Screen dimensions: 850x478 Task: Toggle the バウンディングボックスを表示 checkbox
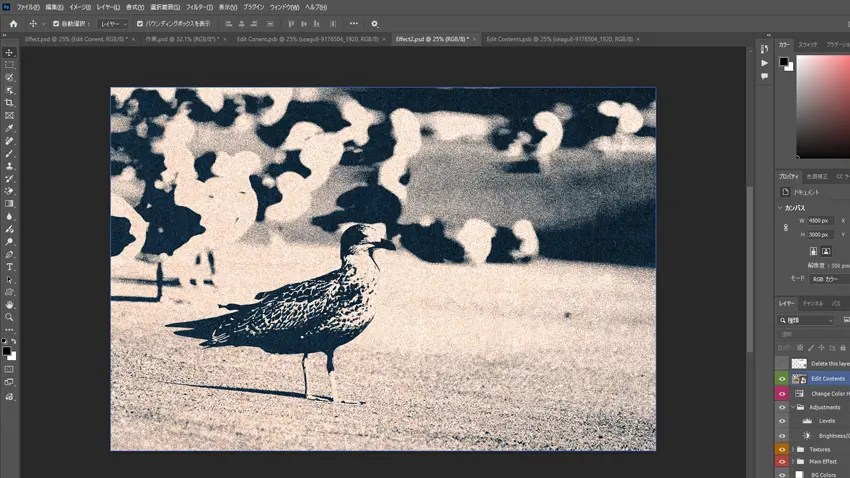pos(139,23)
